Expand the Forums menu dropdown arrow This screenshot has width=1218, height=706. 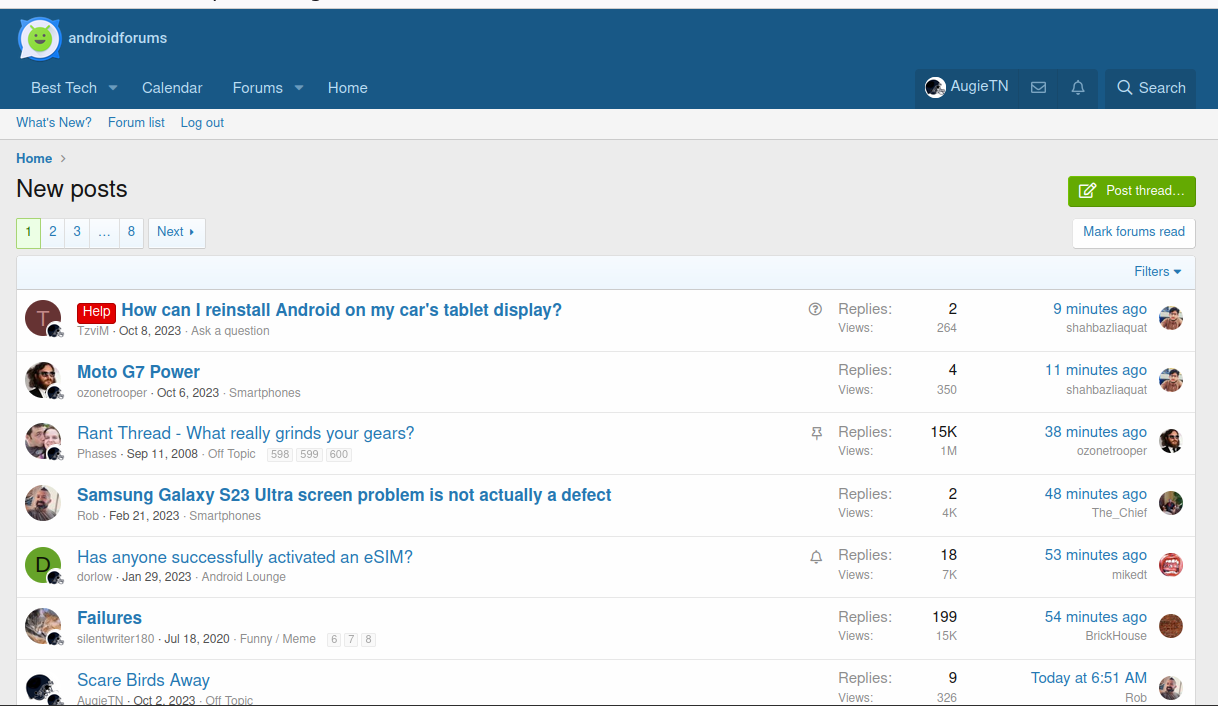298,88
